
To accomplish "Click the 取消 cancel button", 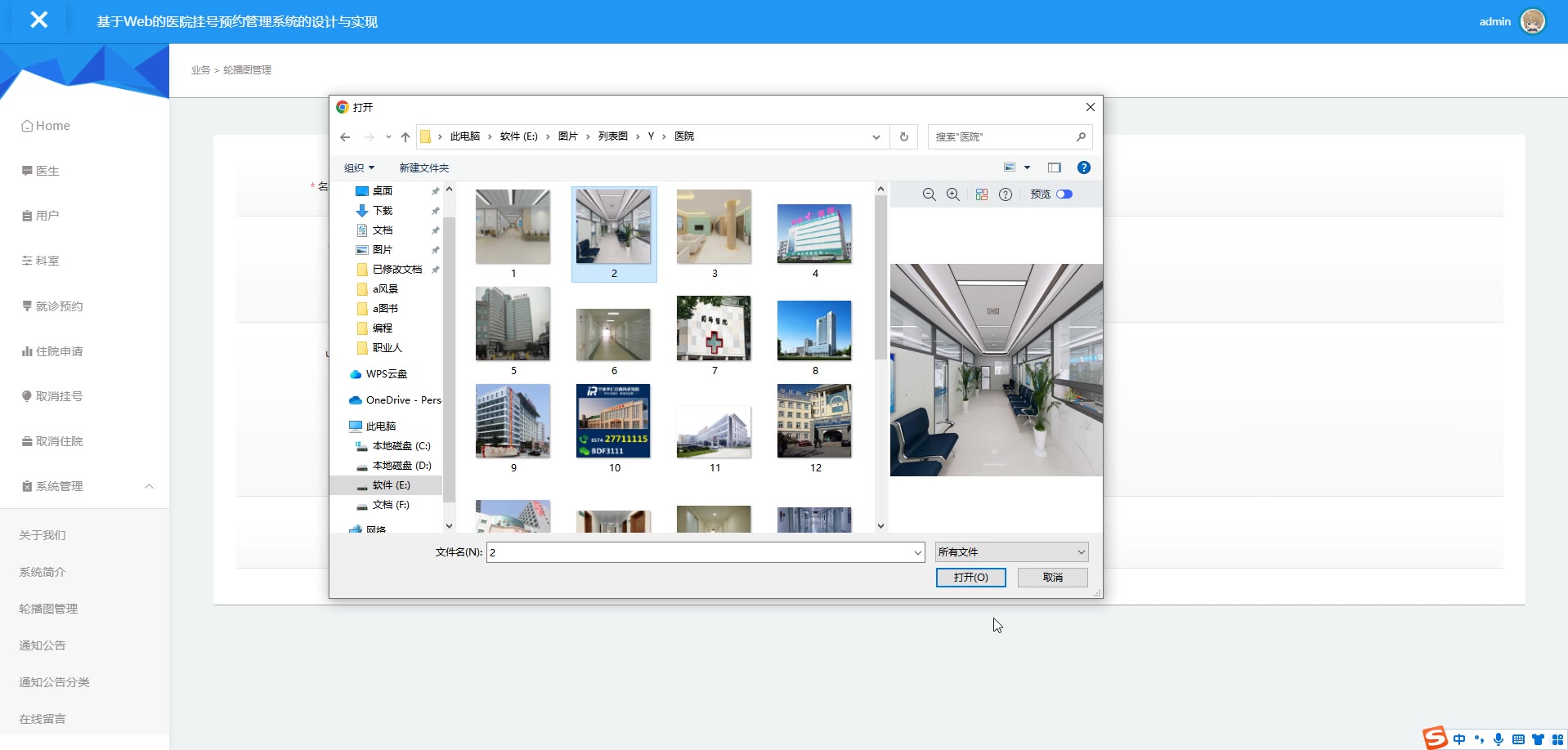I will click(1052, 578).
